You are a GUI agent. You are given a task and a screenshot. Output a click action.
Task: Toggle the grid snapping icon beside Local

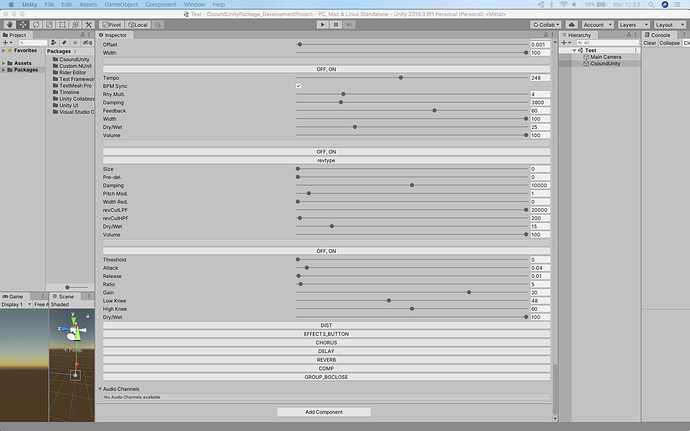click(158, 25)
